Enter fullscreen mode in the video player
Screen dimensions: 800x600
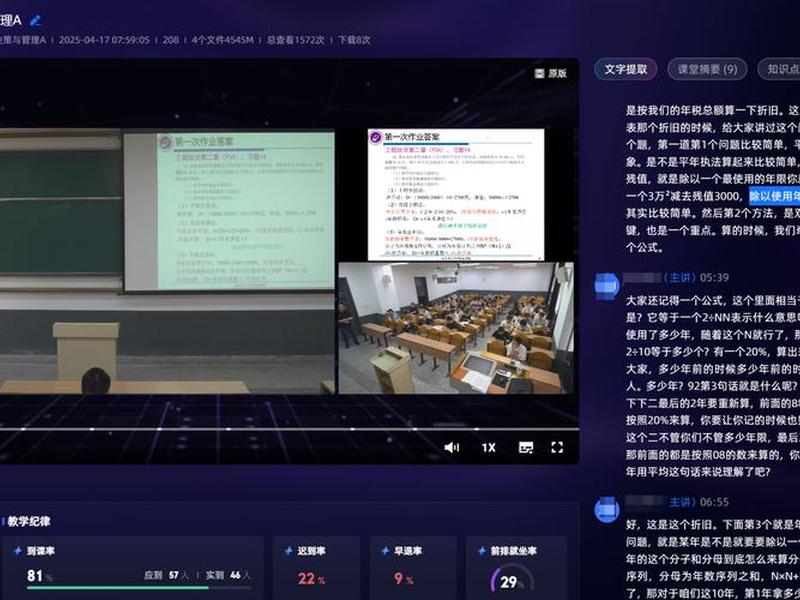(557, 447)
